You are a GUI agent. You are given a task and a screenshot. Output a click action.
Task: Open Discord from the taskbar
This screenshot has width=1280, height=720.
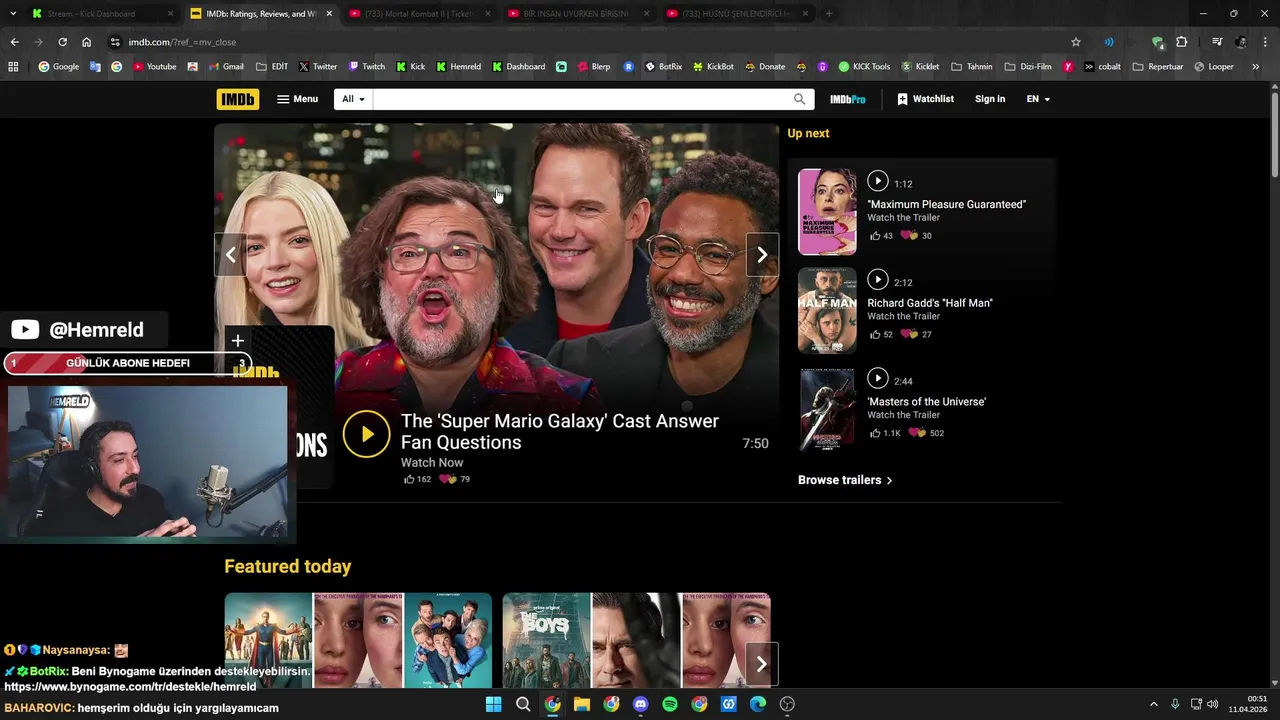[x=640, y=704]
